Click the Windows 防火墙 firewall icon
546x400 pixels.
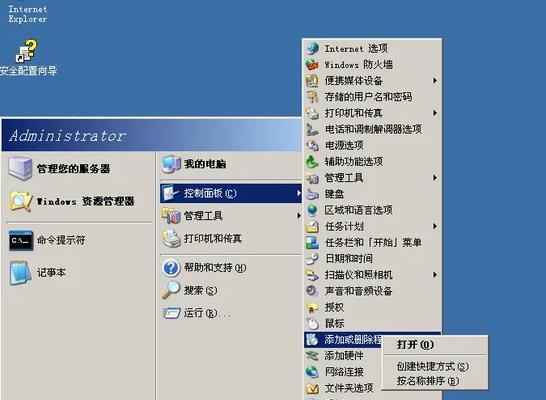(312, 64)
